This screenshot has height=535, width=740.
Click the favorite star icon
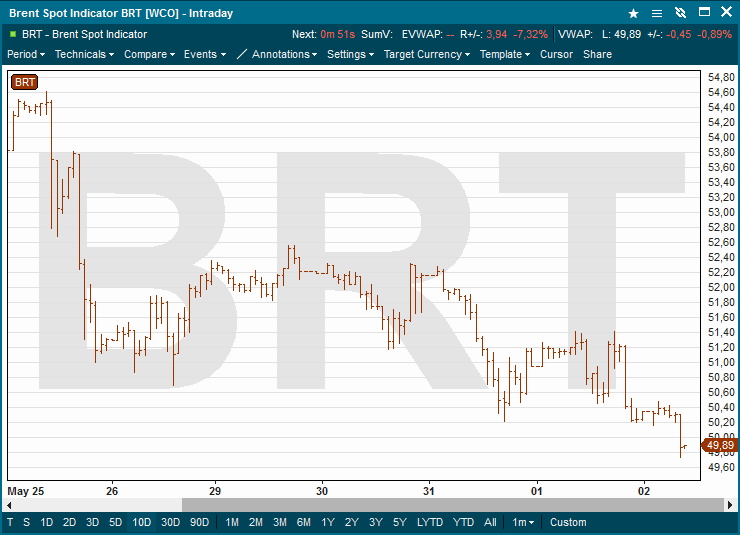coord(633,13)
